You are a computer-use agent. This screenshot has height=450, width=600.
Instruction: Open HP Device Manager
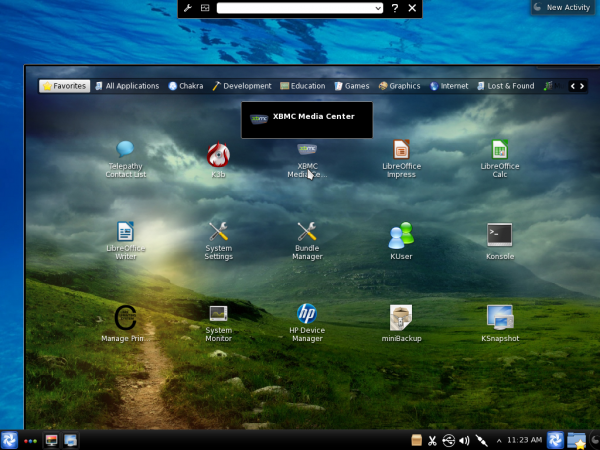point(307,323)
